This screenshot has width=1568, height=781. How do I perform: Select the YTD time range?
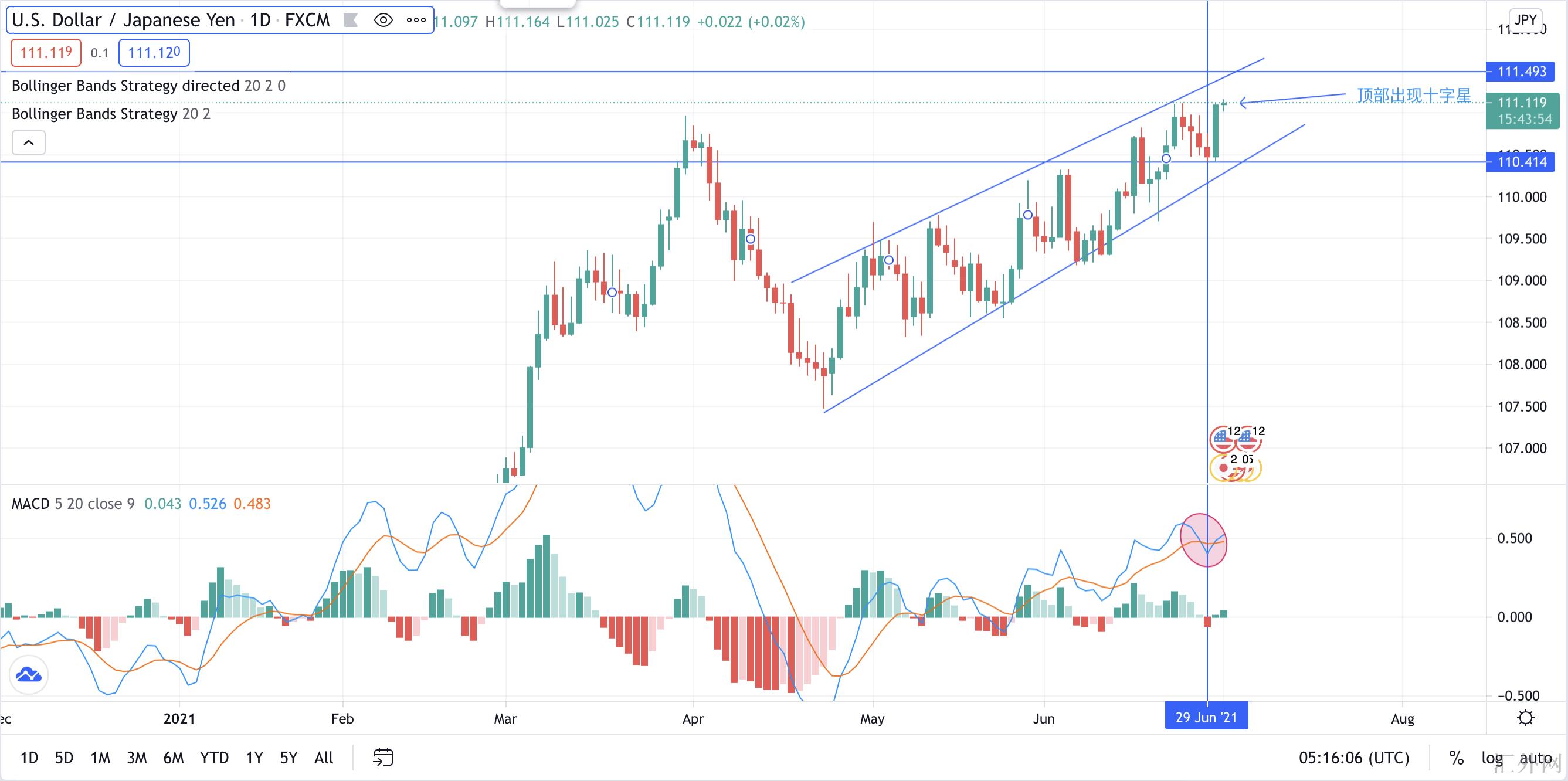(214, 758)
